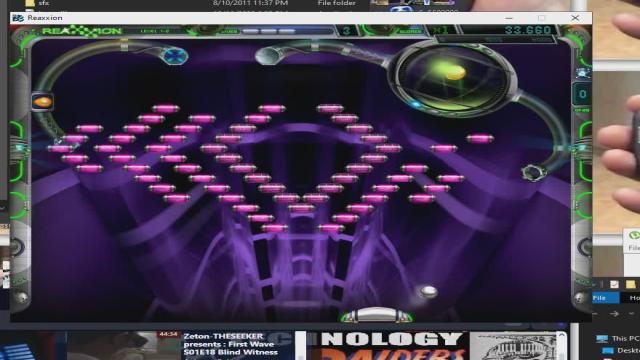640x360 pixels.
Task: Click the green round icon in the right window
Action: click(634, 235)
